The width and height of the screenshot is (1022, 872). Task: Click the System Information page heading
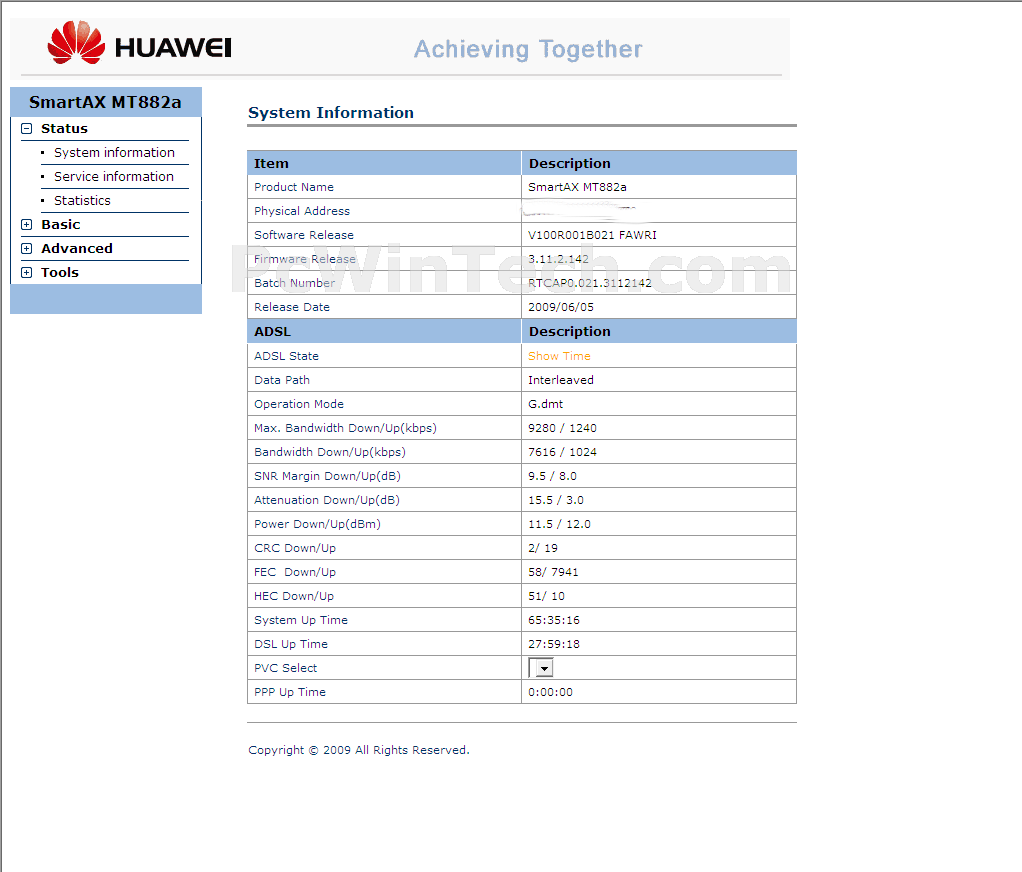(x=330, y=113)
